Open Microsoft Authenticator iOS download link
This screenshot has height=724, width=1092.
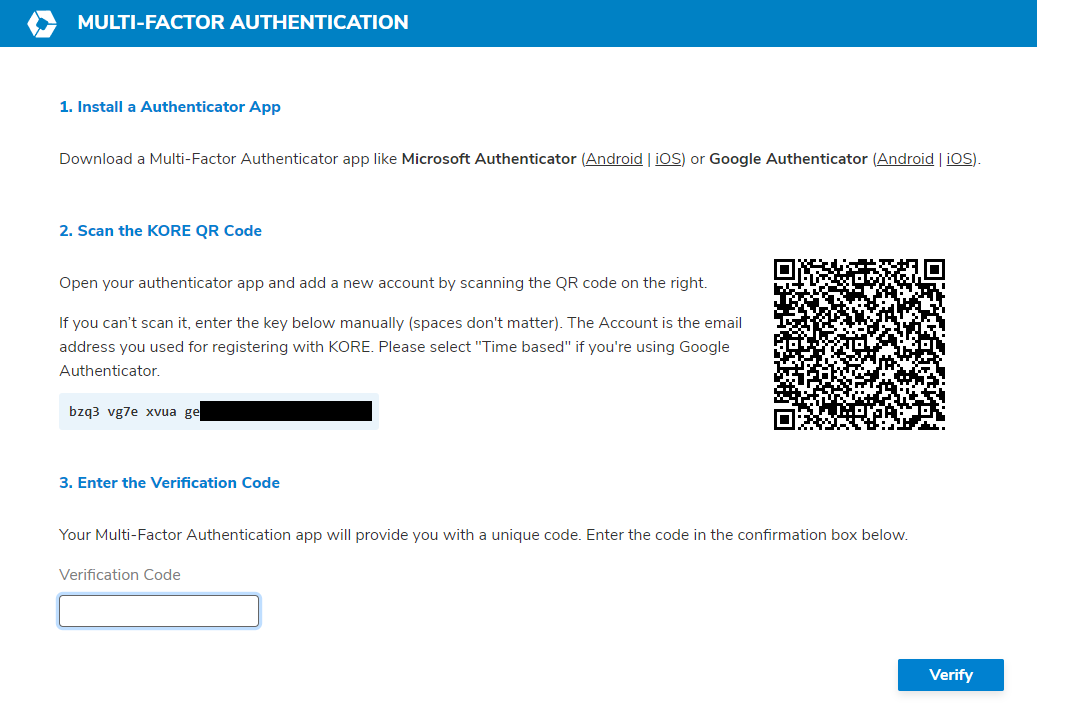(x=668, y=159)
